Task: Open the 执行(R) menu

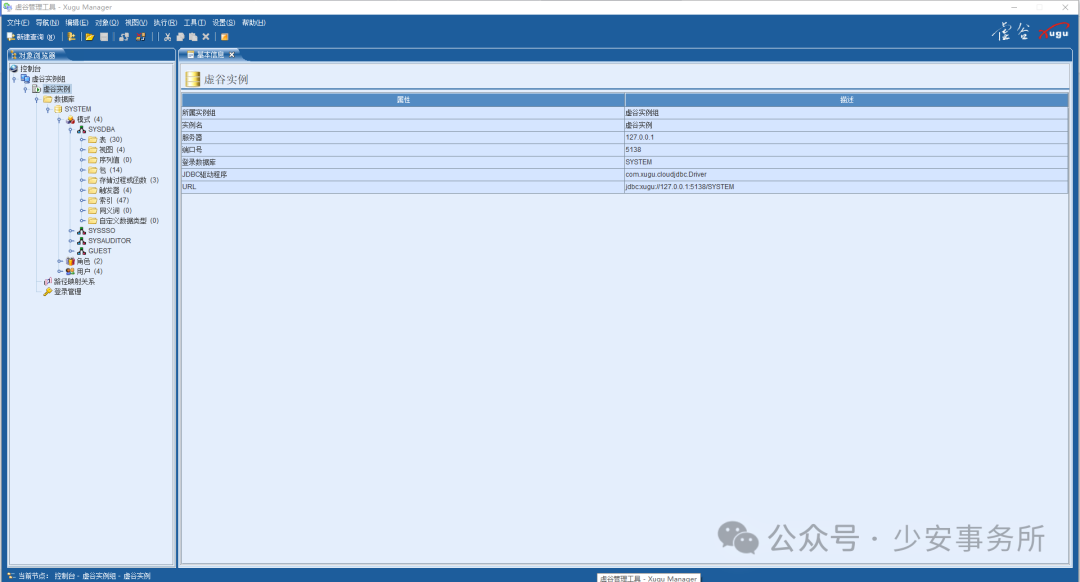Action: click(165, 23)
